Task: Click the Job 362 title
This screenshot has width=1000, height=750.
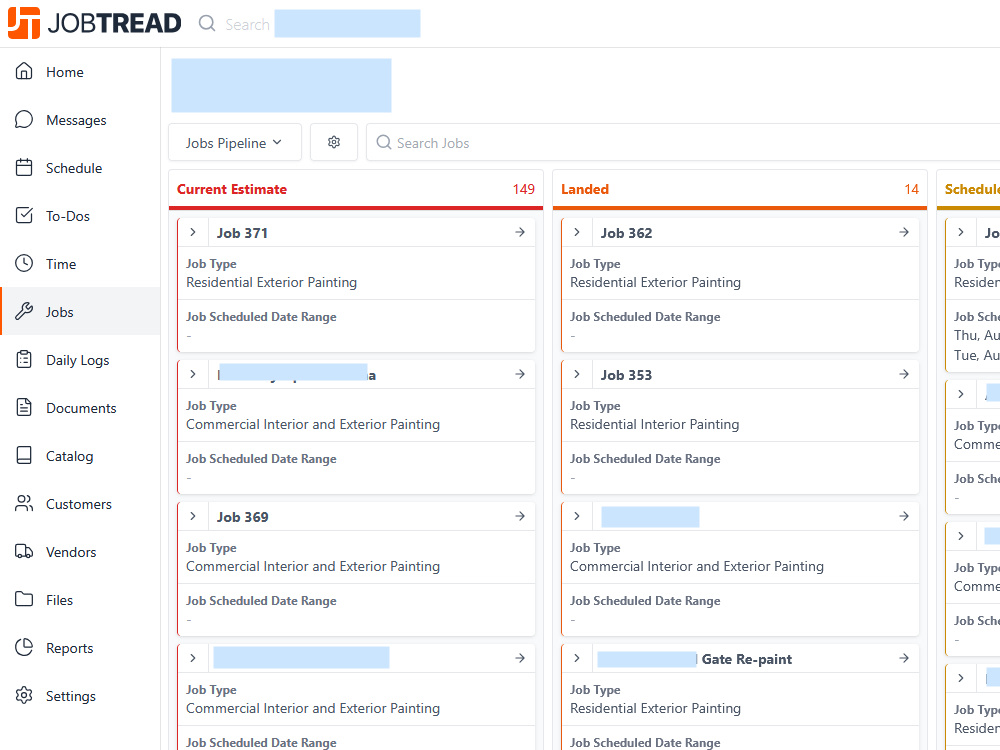Action: pos(626,233)
